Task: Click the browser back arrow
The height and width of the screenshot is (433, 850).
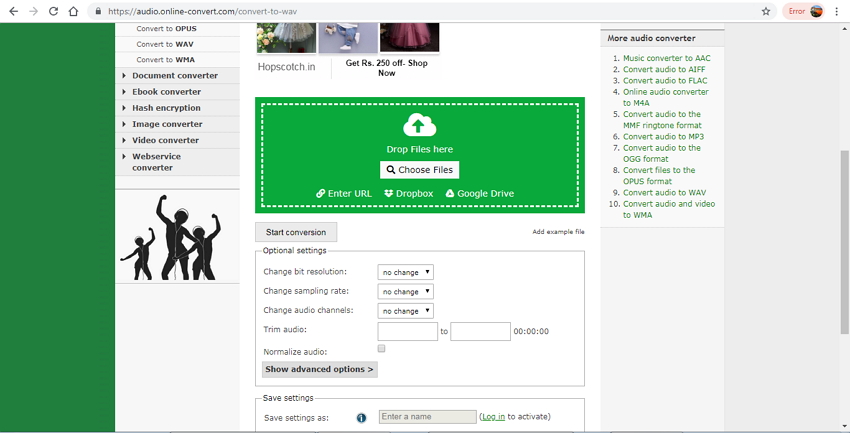Action: pos(12,11)
